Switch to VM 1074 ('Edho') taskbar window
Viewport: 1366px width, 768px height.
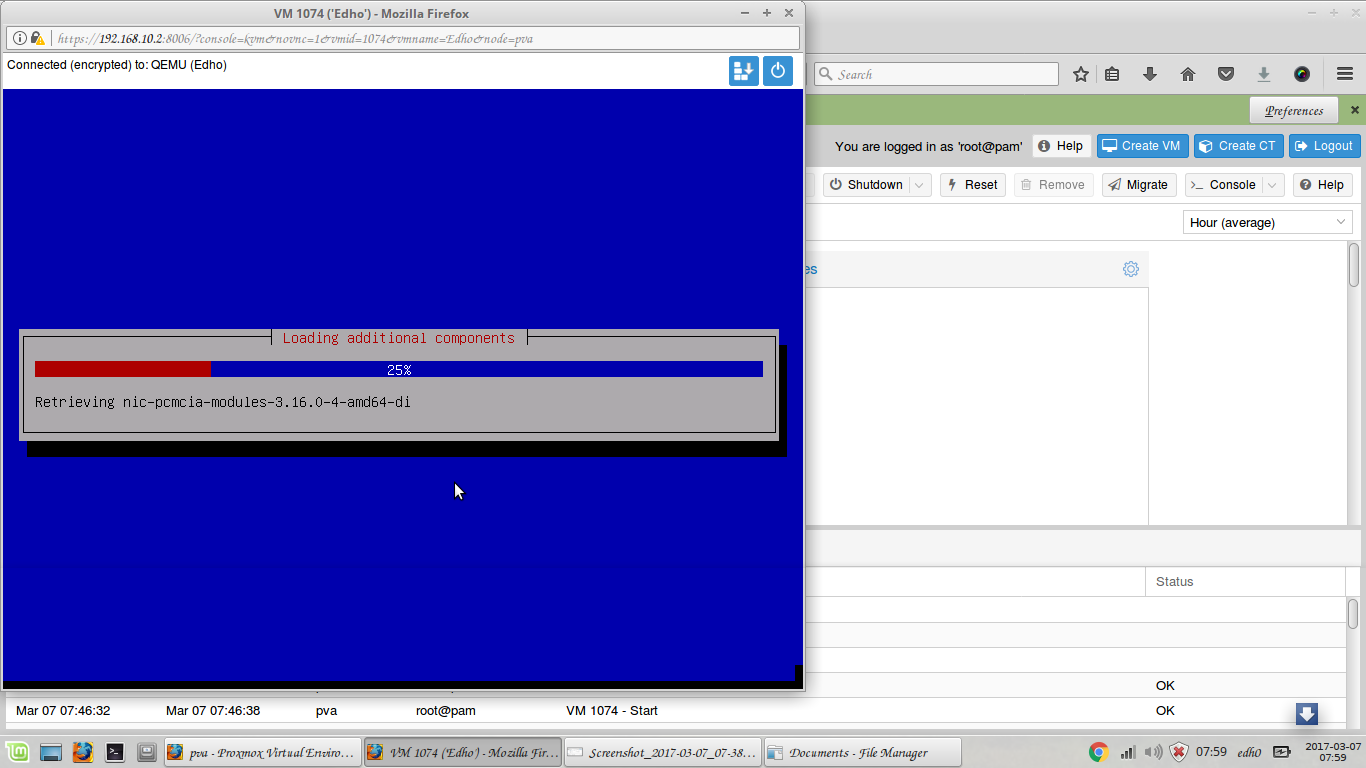click(x=462, y=753)
